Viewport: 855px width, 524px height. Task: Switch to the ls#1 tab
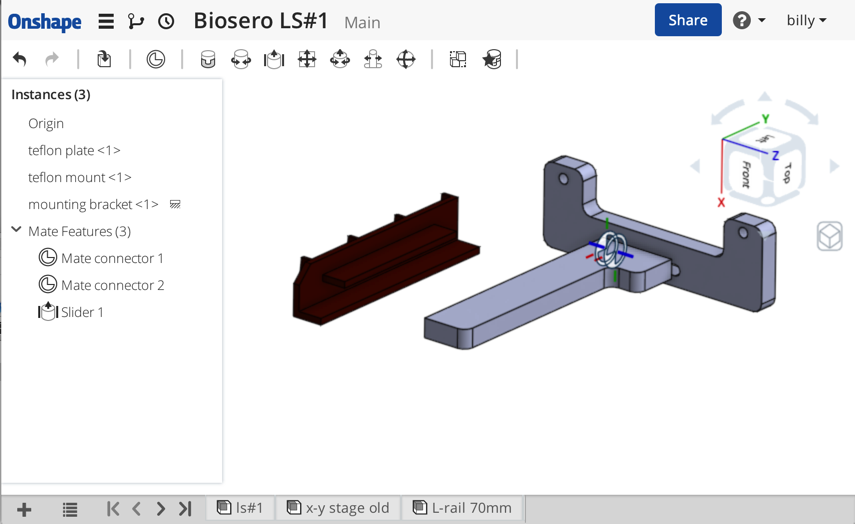coord(240,508)
